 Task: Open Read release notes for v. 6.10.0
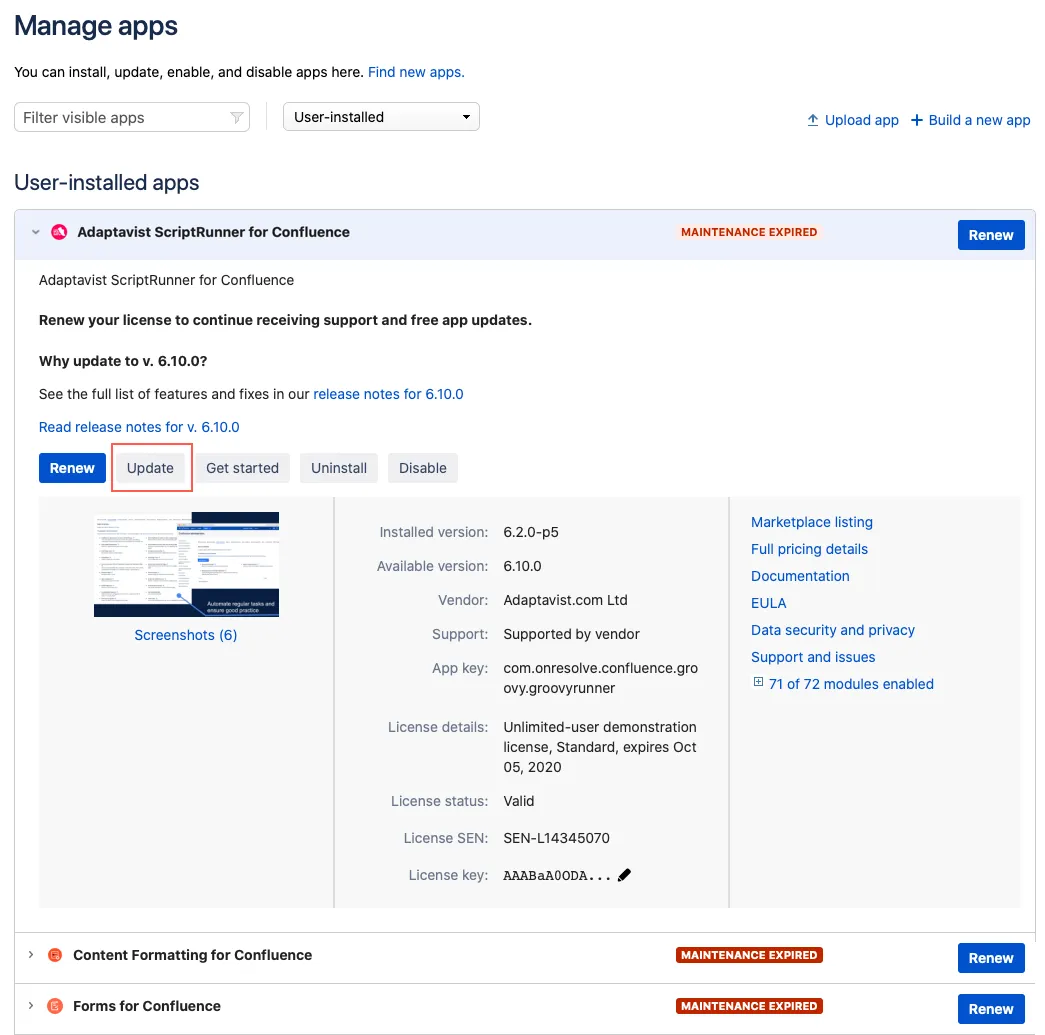[x=139, y=427]
